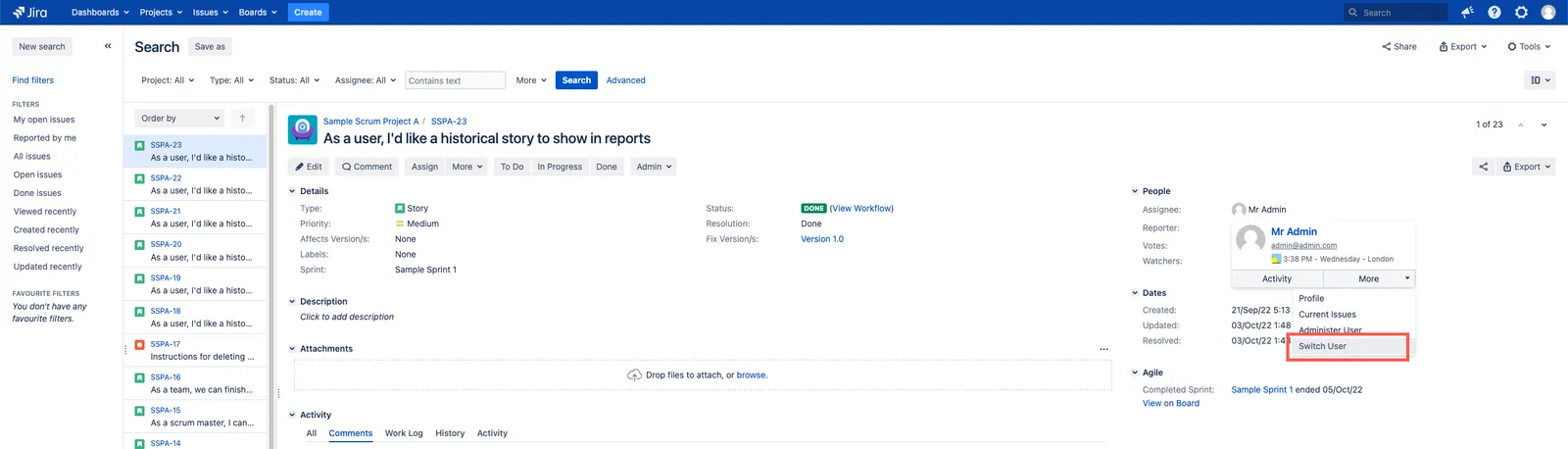
Task: Open the Admin dropdown
Action: (655, 167)
